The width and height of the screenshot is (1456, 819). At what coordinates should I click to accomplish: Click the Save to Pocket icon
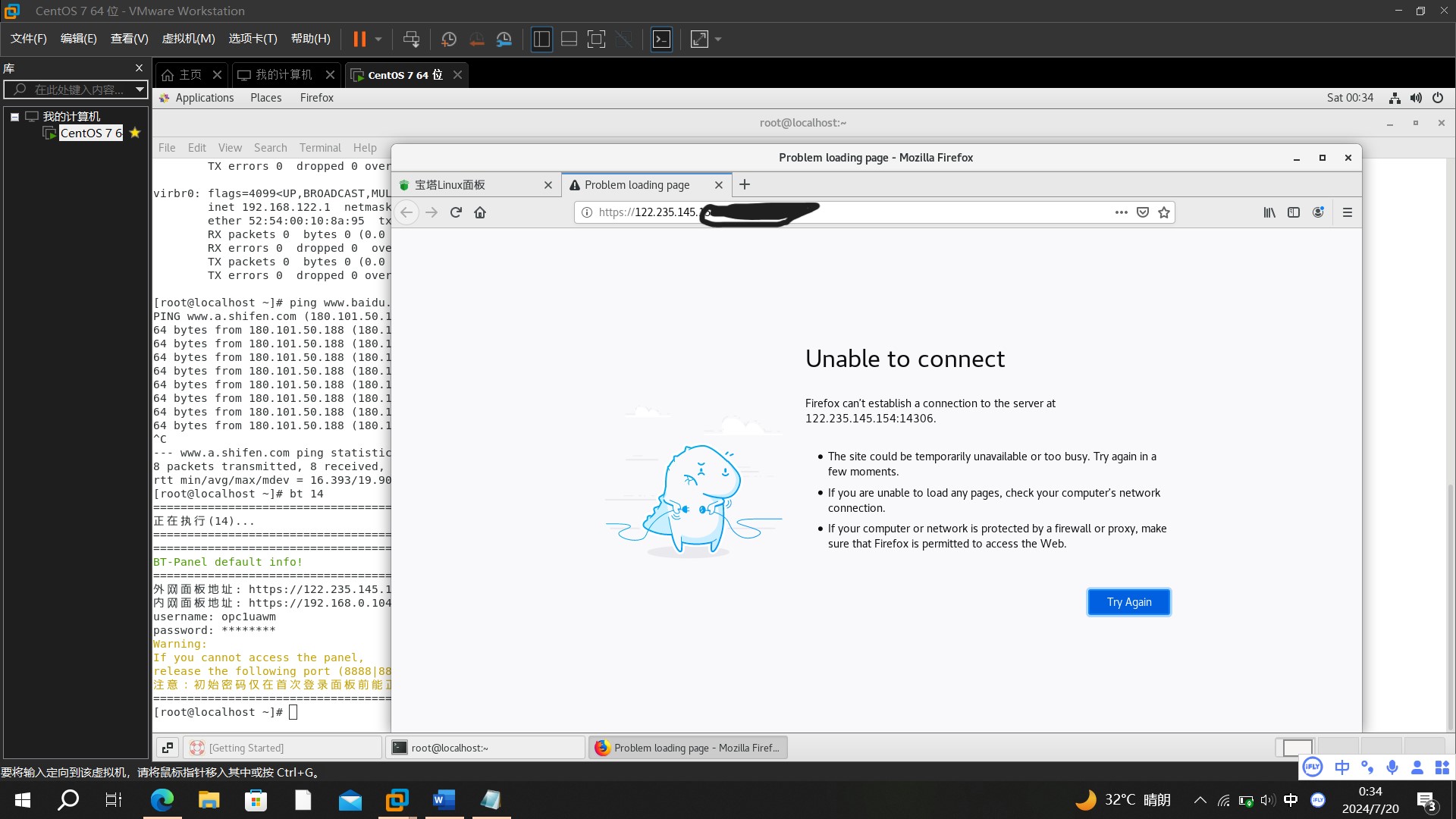point(1143,212)
